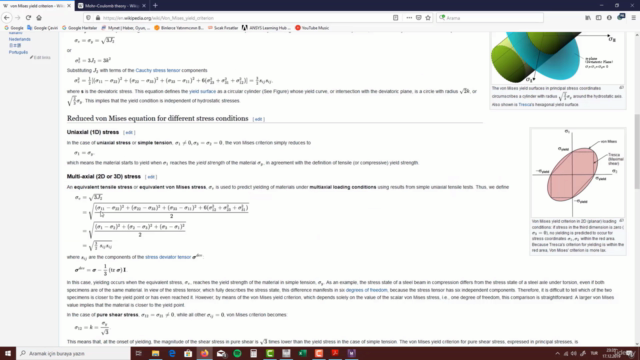
Task: Show hidden system tray icons
Action: click(x=557, y=353)
